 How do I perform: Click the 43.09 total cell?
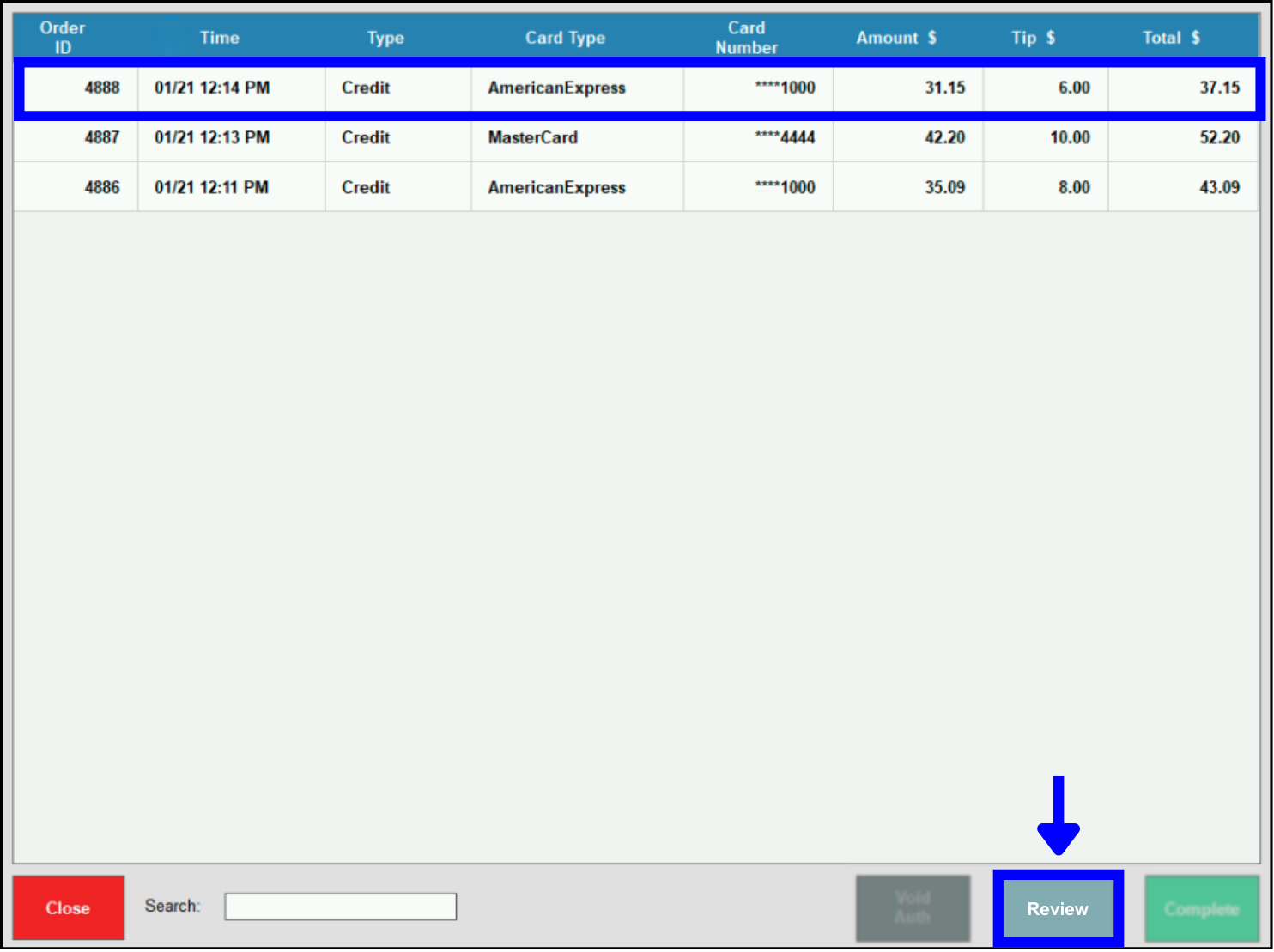1219,187
